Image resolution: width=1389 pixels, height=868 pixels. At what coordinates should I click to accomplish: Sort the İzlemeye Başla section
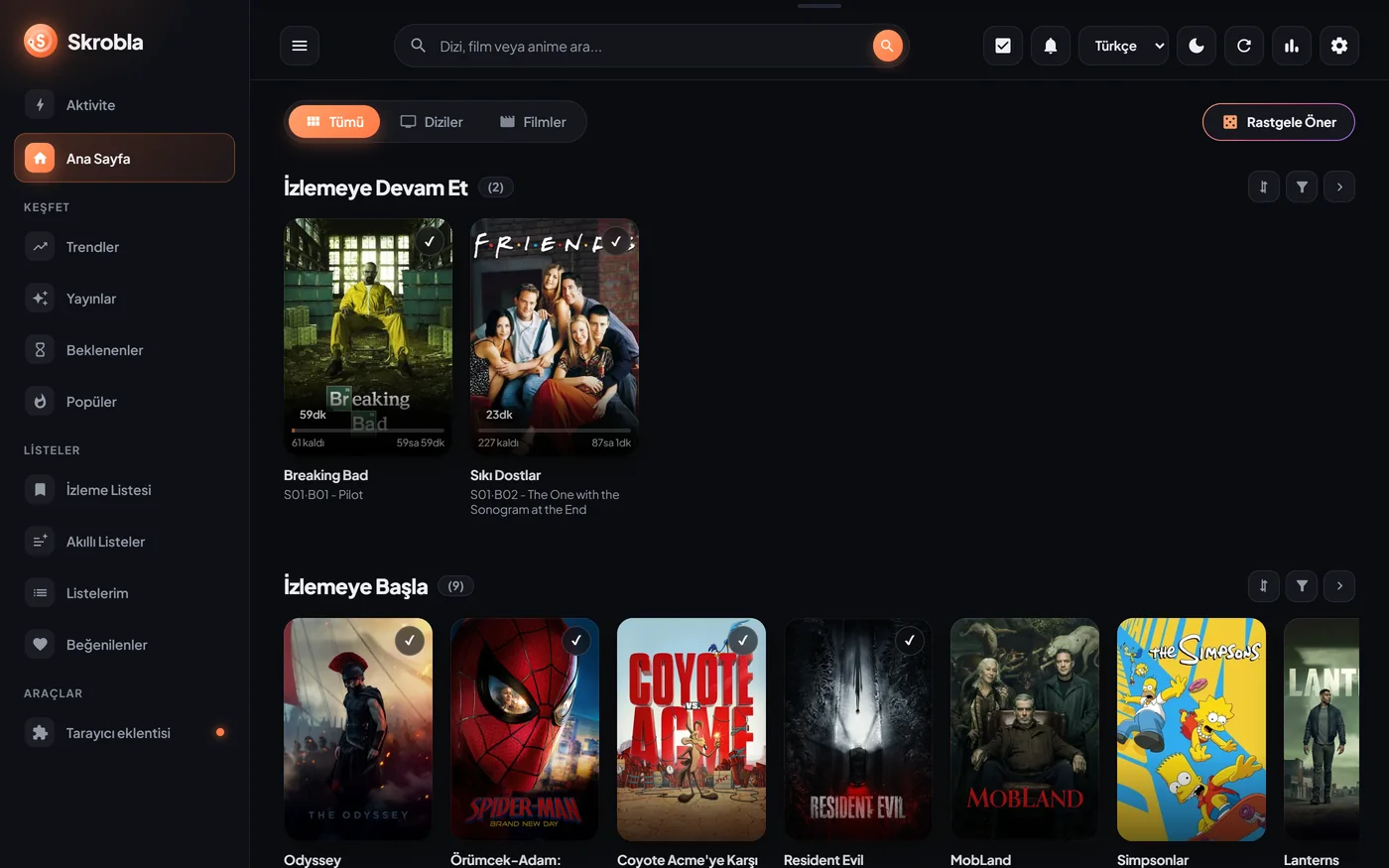pyautogui.click(x=1264, y=586)
